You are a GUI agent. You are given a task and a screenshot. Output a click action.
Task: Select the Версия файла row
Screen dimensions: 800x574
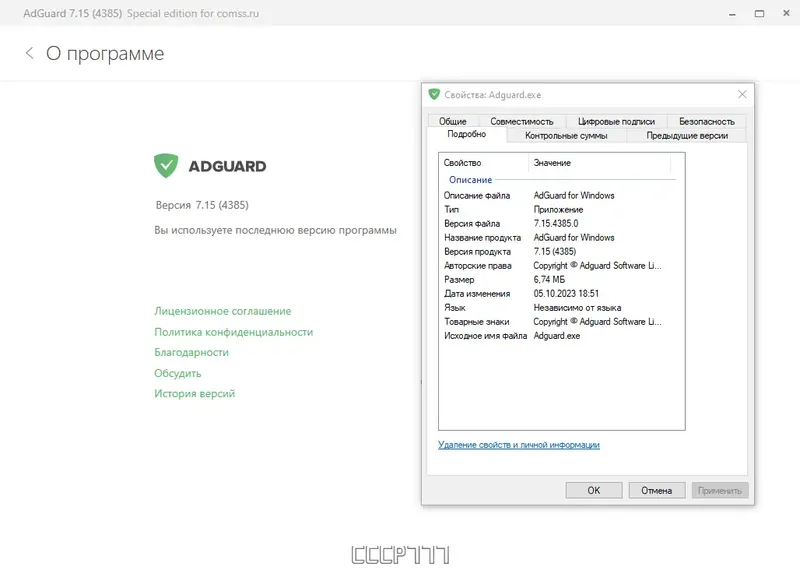(x=561, y=223)
